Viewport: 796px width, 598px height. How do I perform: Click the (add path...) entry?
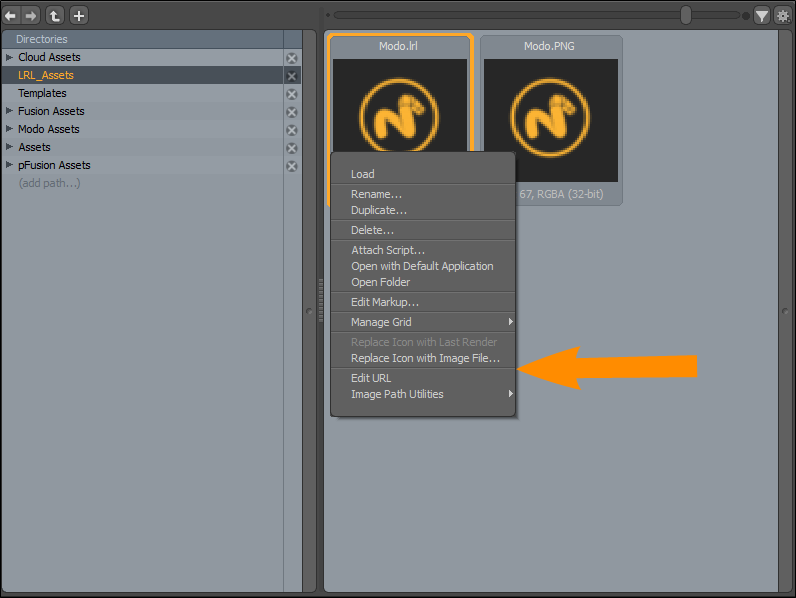coord(49,183)
